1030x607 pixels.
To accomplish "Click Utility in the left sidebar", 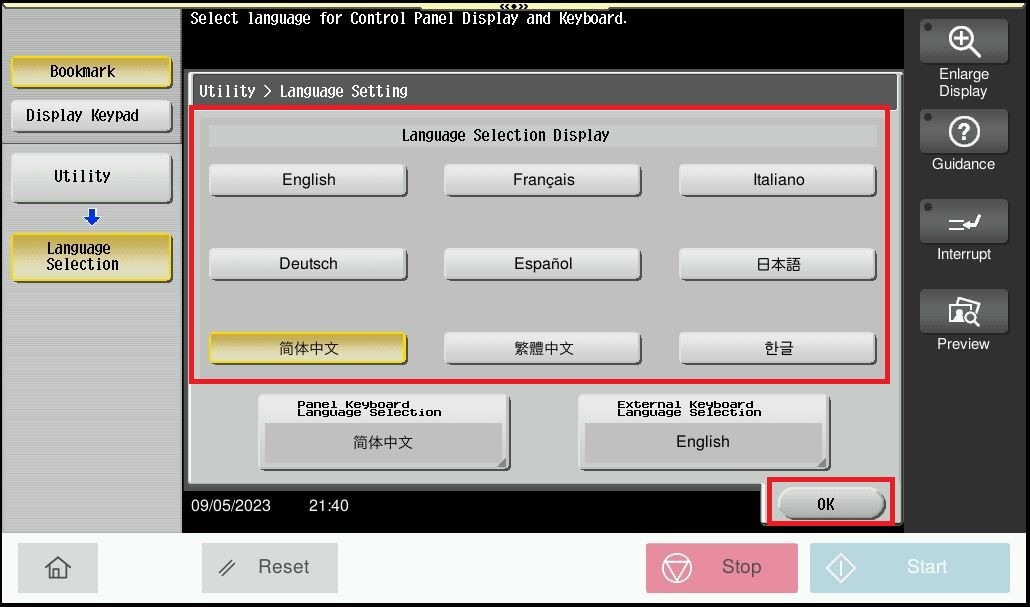I will (91, 177).
